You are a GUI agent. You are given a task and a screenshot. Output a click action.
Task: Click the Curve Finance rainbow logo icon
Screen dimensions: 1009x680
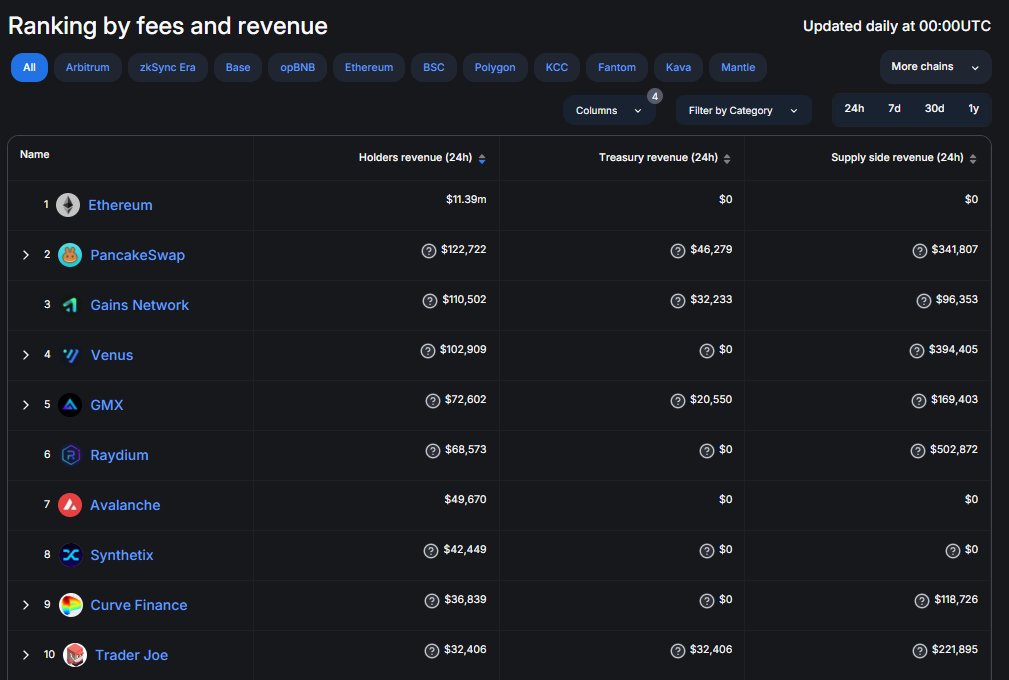coord(71,605)
